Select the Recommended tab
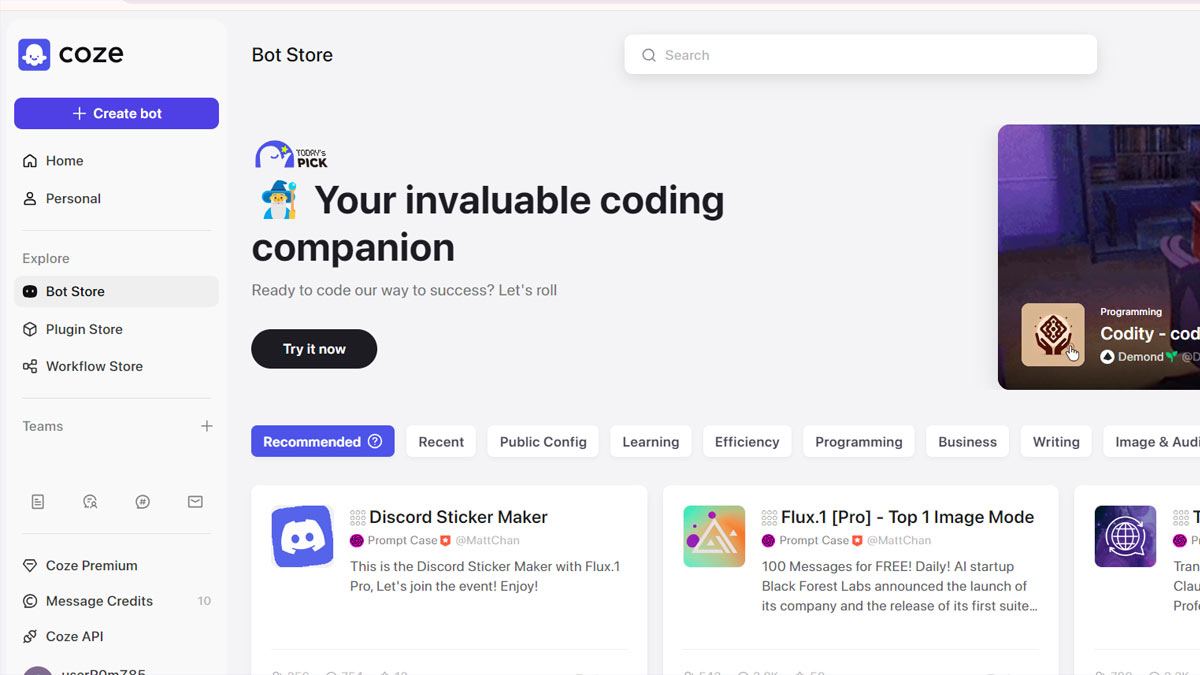1200x675 pixels. click(322, 442)
